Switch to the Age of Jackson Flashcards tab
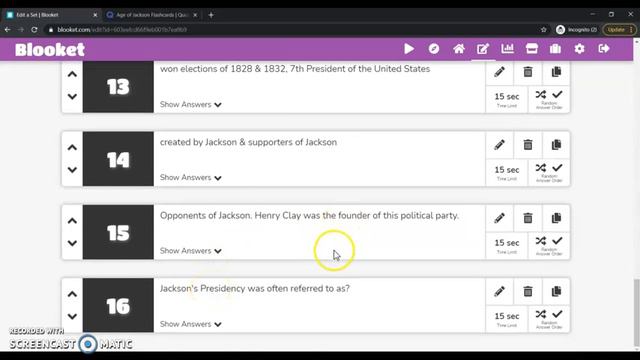The image size is (640, 360). point(152,15)
